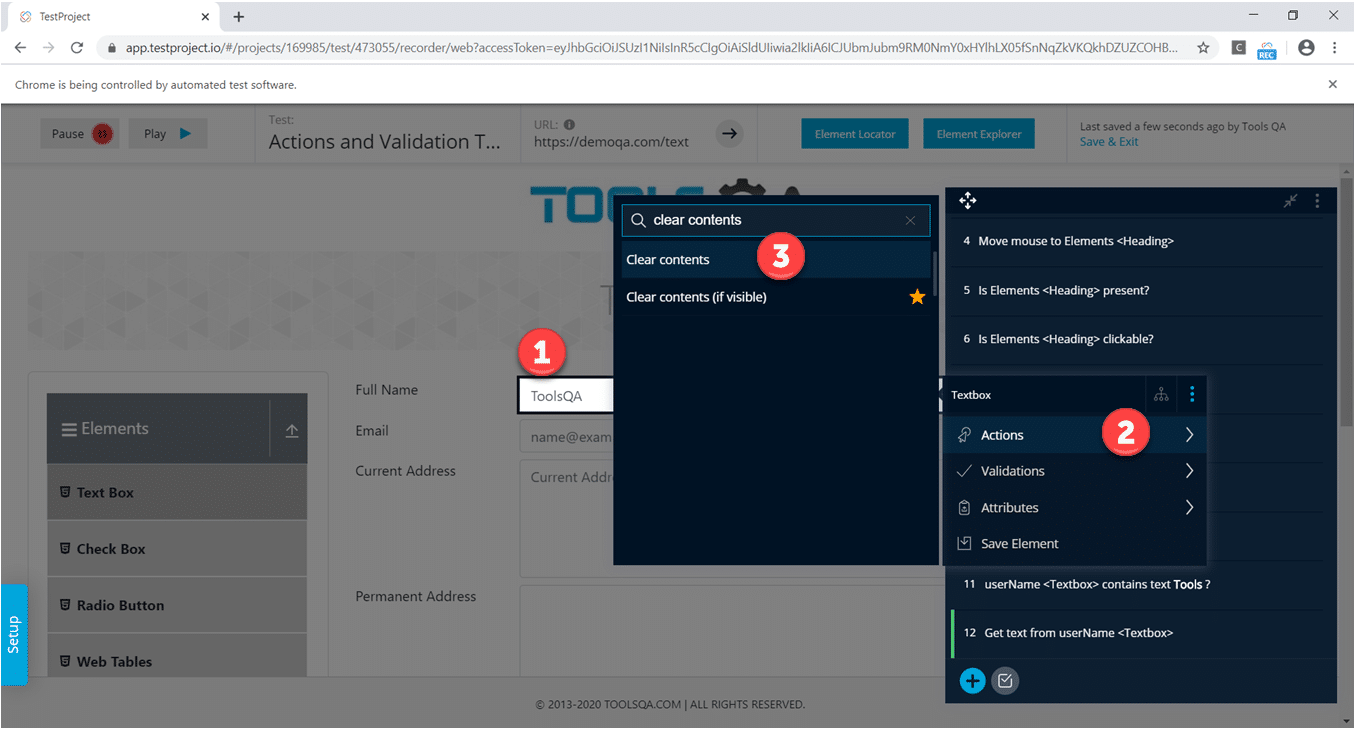1355x729 pixels.
Task: Clear the search box with X icon
Action: 910,220
